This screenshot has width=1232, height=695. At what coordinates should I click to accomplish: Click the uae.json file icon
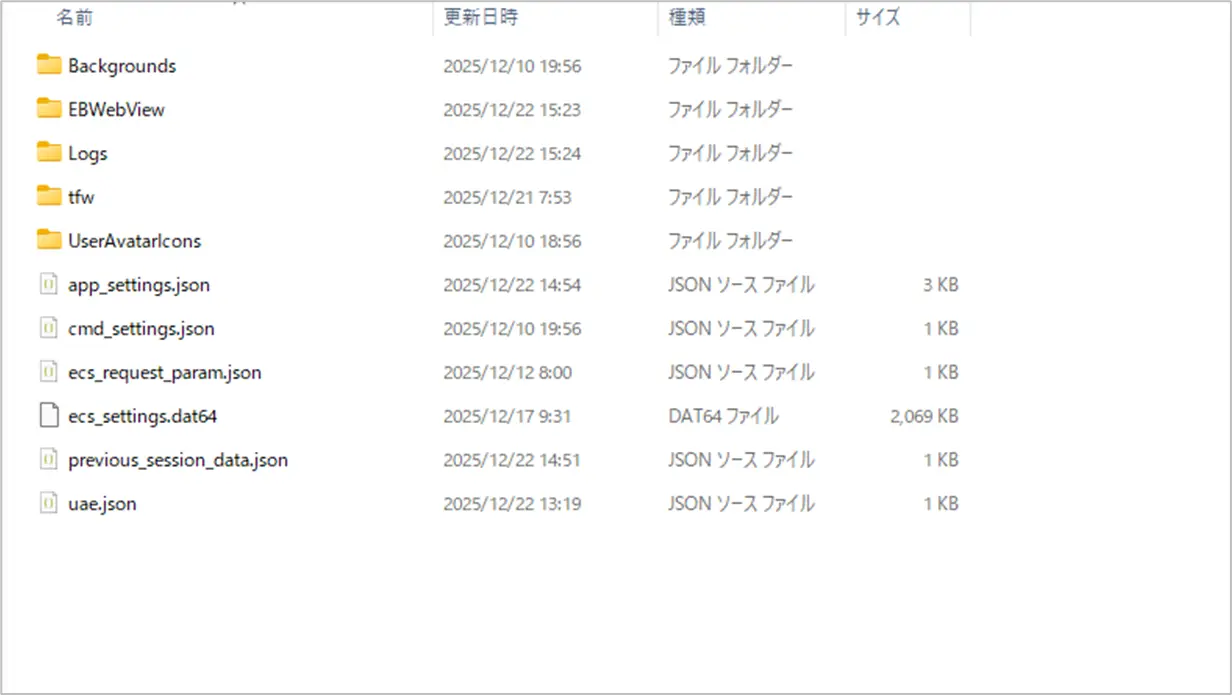(x=48, y=504)
